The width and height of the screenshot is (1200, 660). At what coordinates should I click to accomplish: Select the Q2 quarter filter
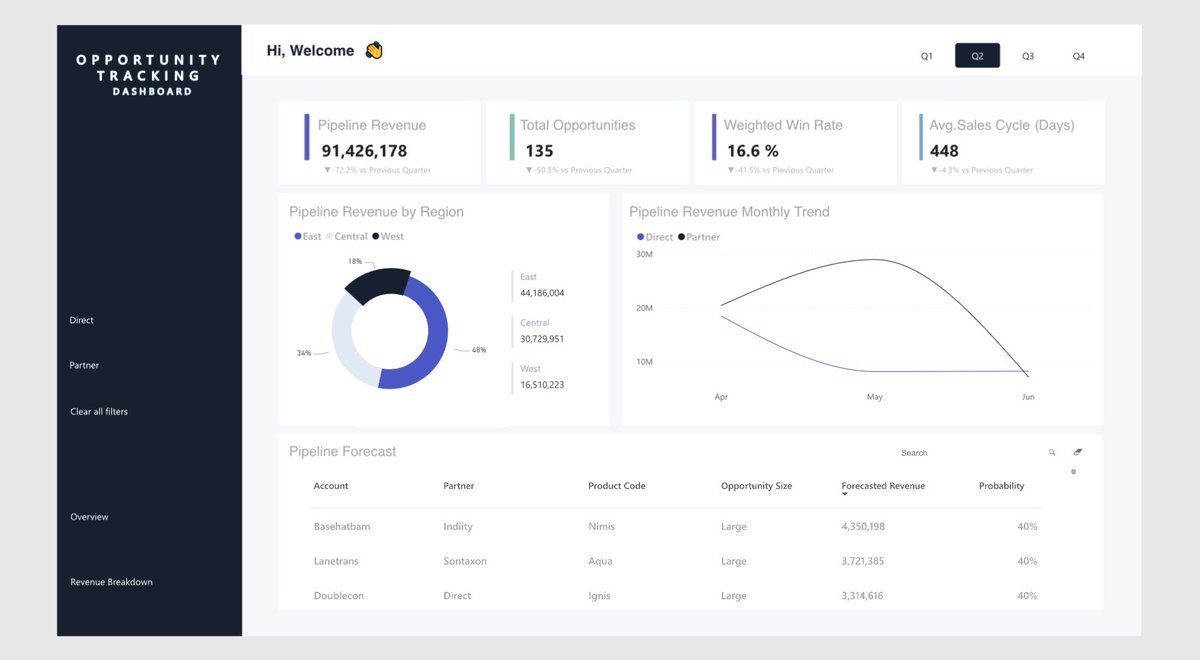977,56
